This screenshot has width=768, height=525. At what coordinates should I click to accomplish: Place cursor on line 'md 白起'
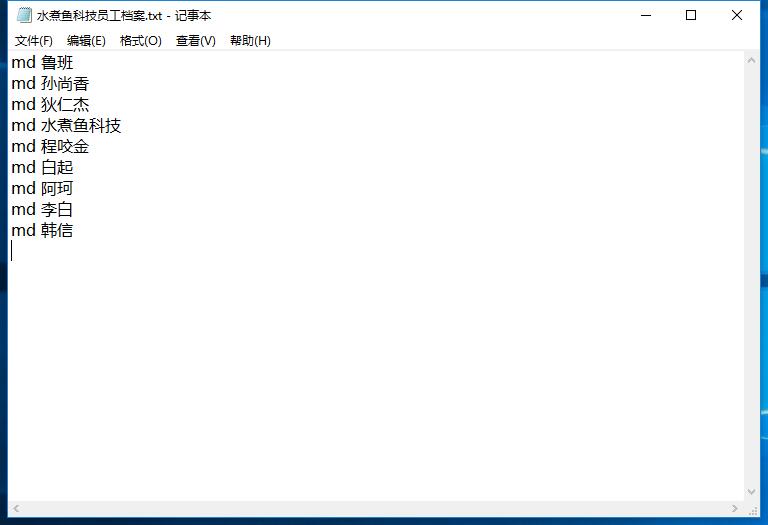tap(42, 168)
